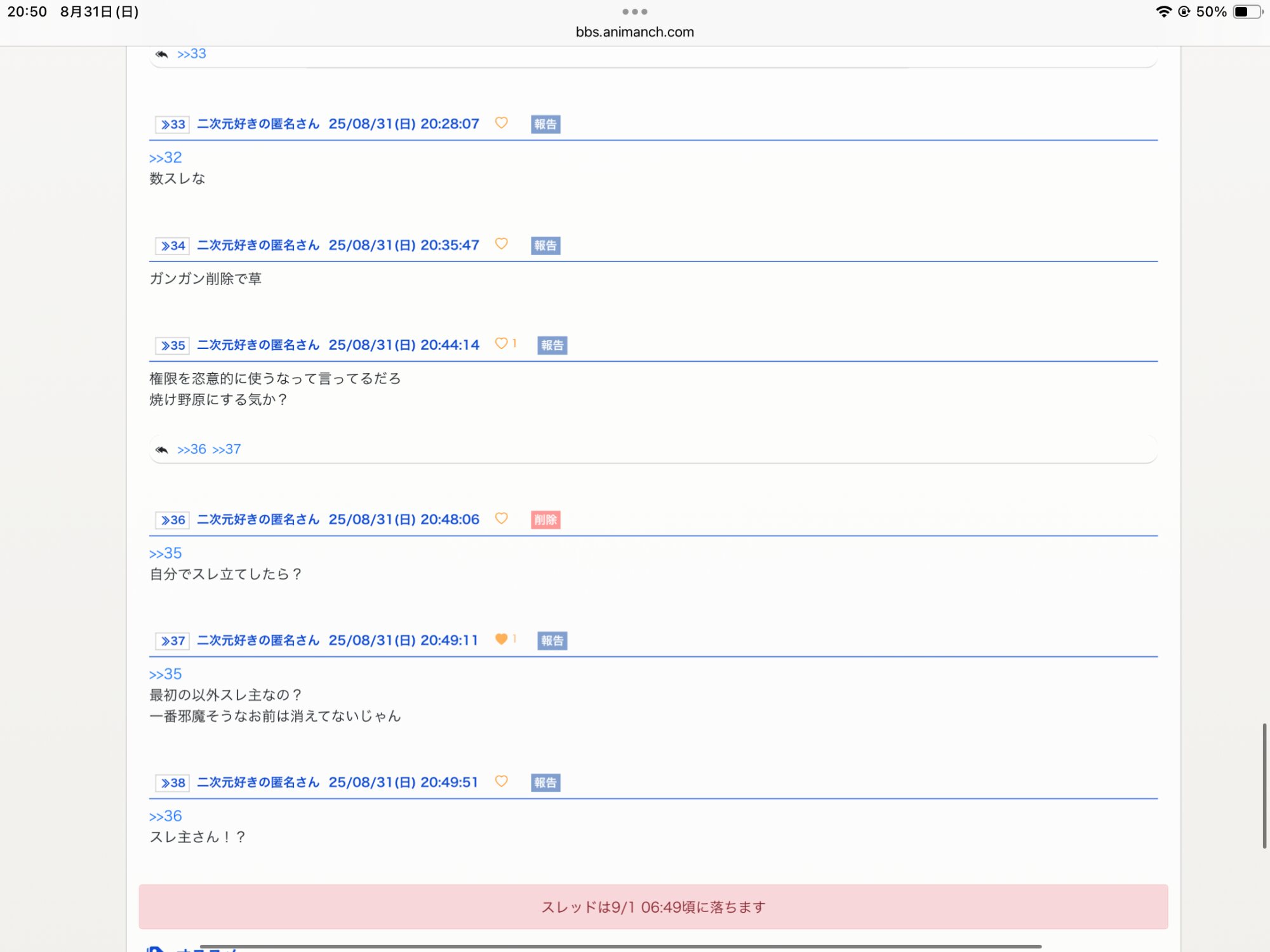Viewport: 1270px width, 952px height.
Task: Like post 36 using heart icon
Action: point(501,519)
